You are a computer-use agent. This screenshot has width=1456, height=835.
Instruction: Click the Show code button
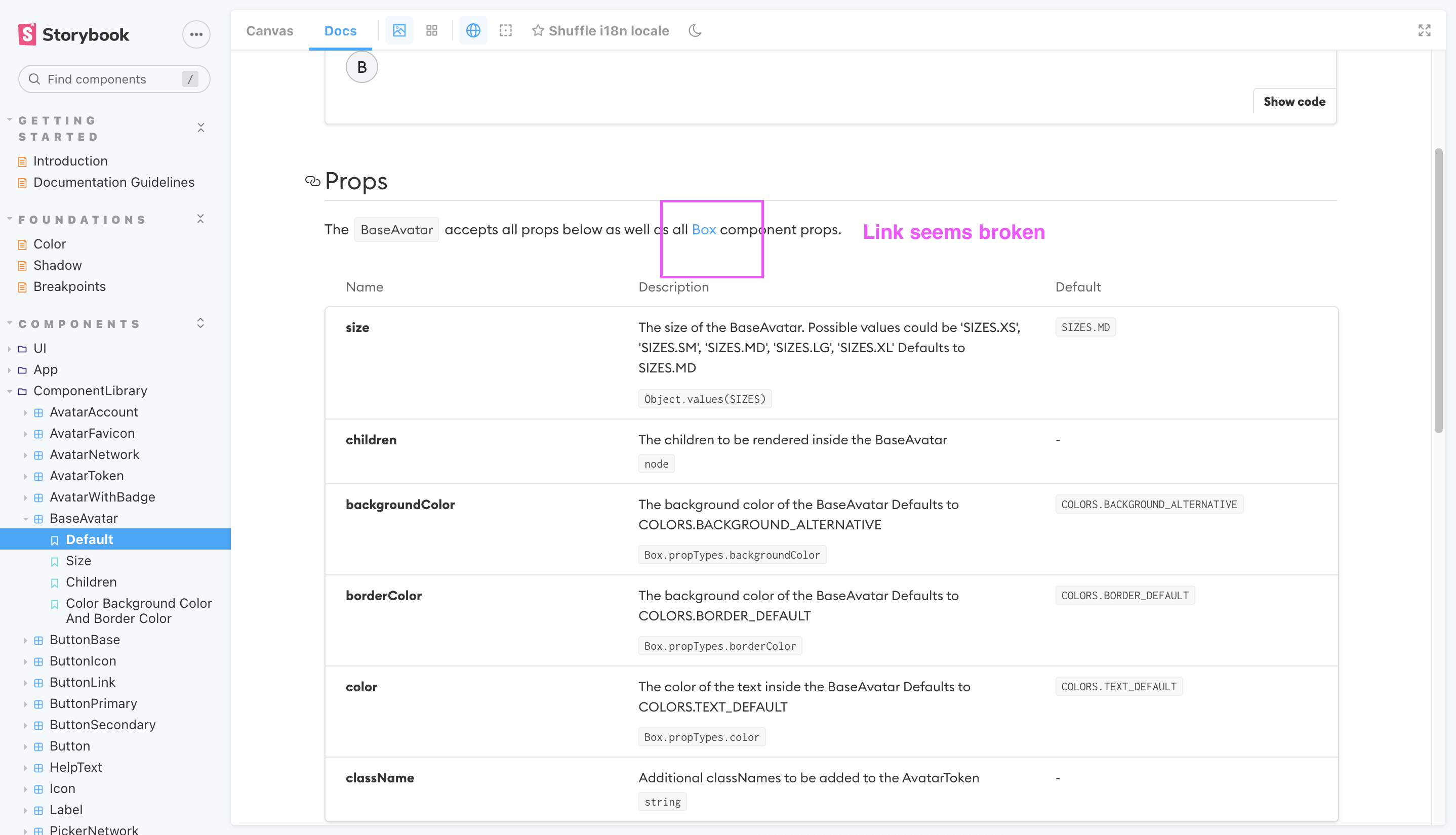pos(1293,102)
